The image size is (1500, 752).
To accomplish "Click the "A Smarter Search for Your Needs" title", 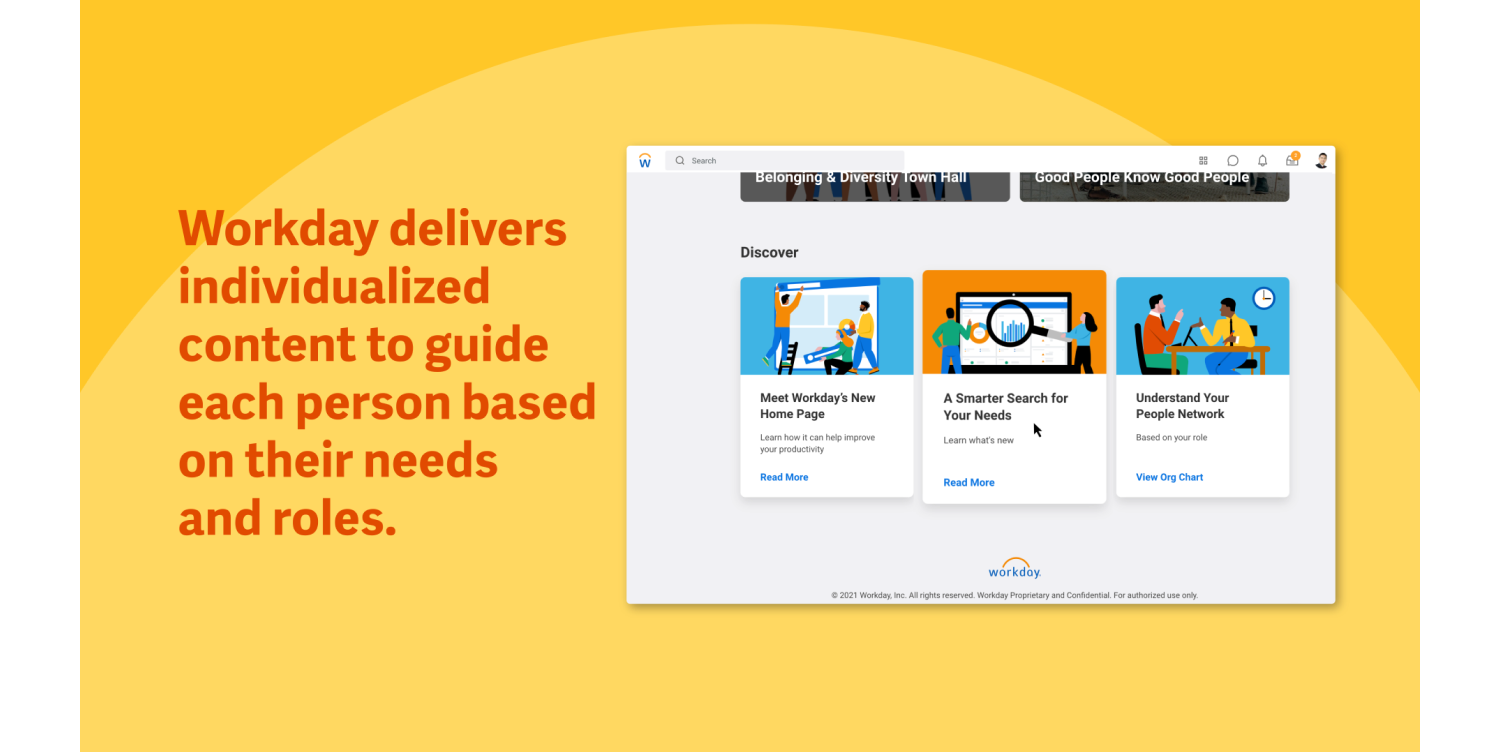I will (x=1006, y=407).
